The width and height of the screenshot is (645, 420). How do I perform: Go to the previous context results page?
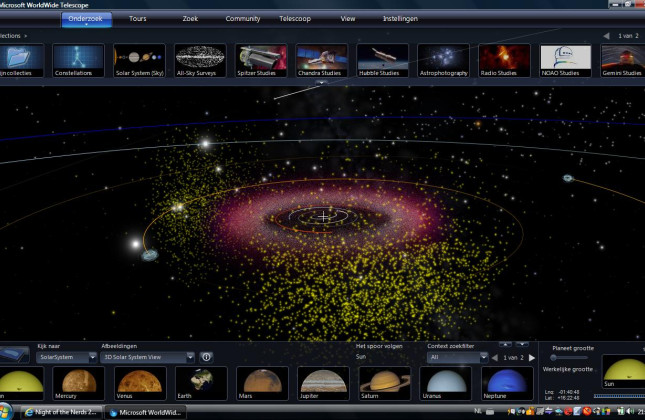point(495,357)
